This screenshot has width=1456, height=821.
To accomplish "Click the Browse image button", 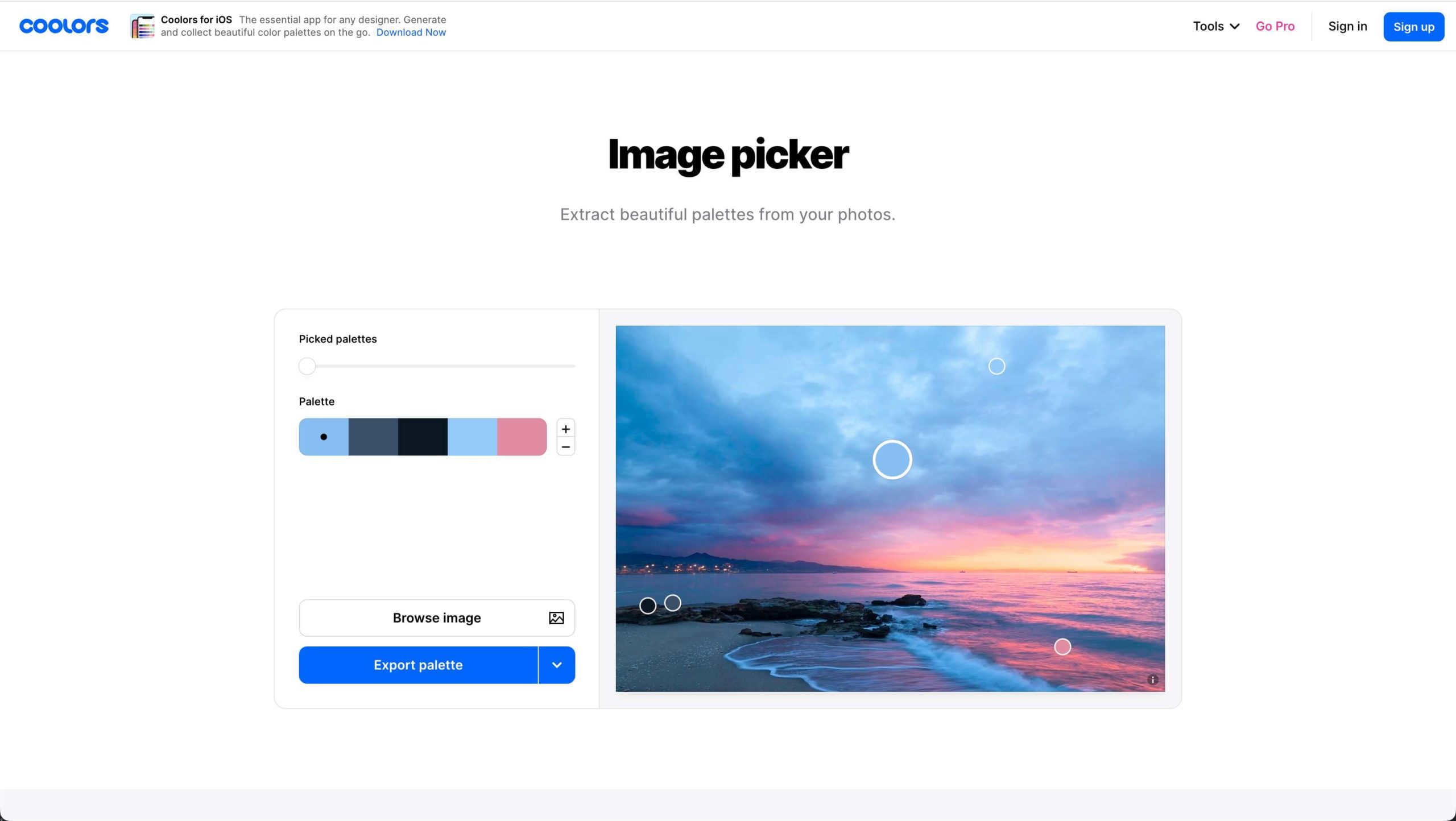I will pos(436,617).
